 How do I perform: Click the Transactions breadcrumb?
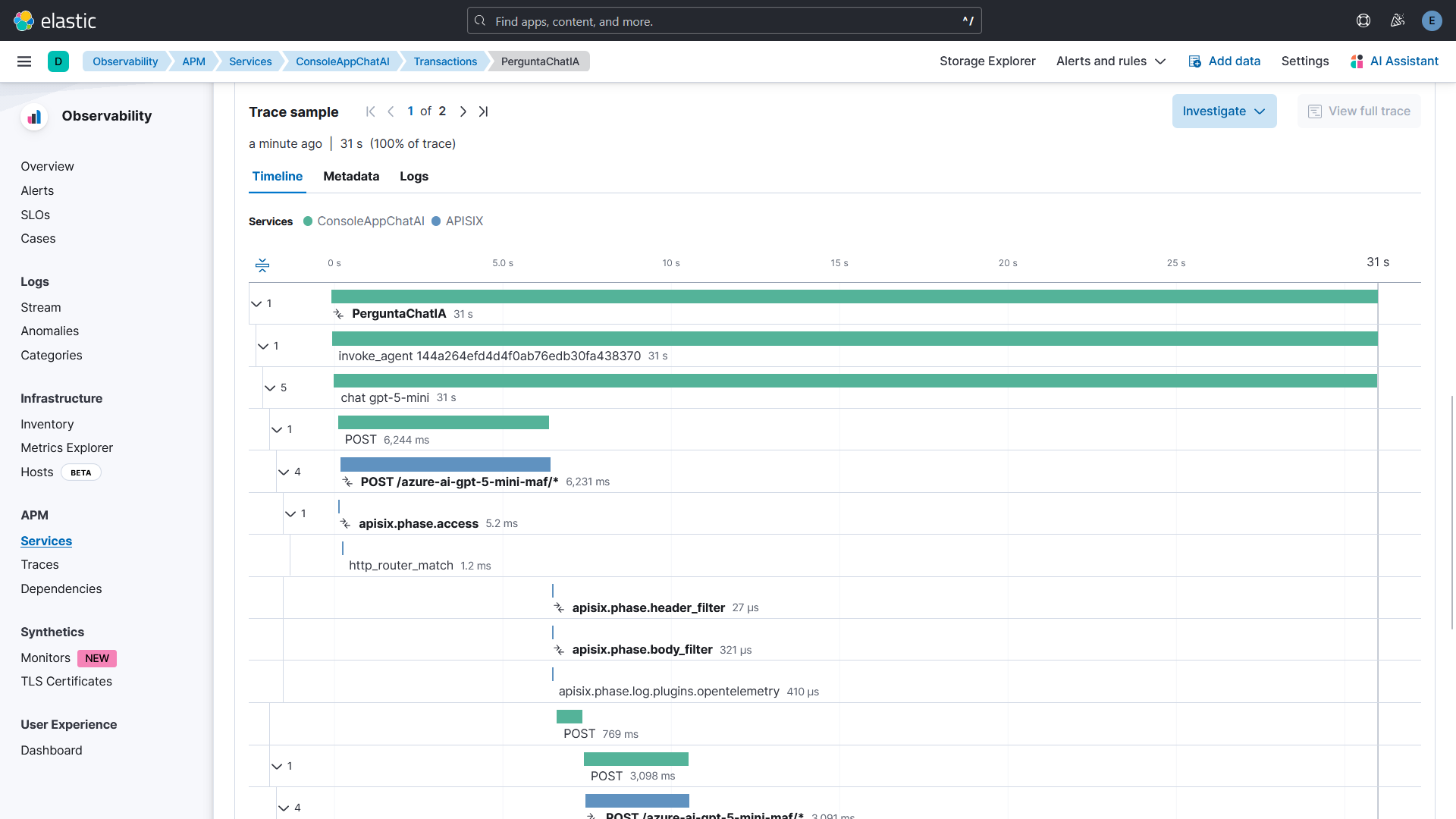(x=445, y=61)
